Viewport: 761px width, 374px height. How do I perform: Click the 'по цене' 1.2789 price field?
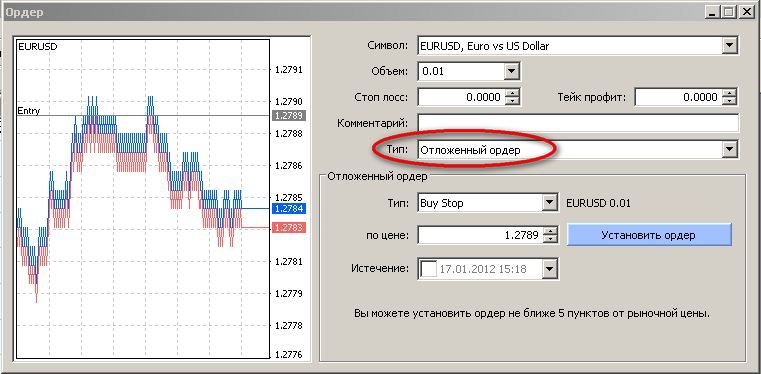[480, 235]
